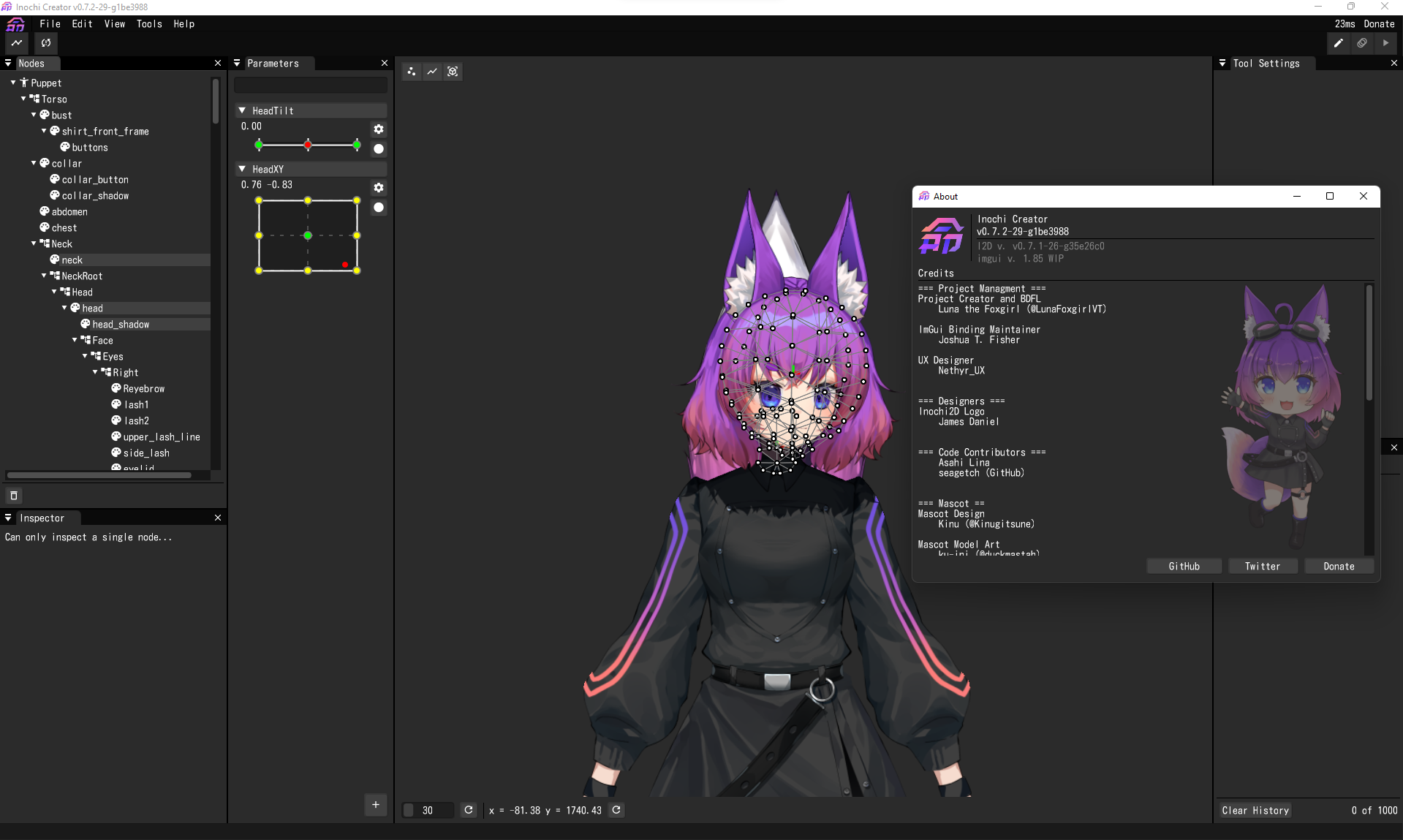Collapse the Eyes tree node
The height and width of the screenshot is (840, 1403).
point(85,356)
